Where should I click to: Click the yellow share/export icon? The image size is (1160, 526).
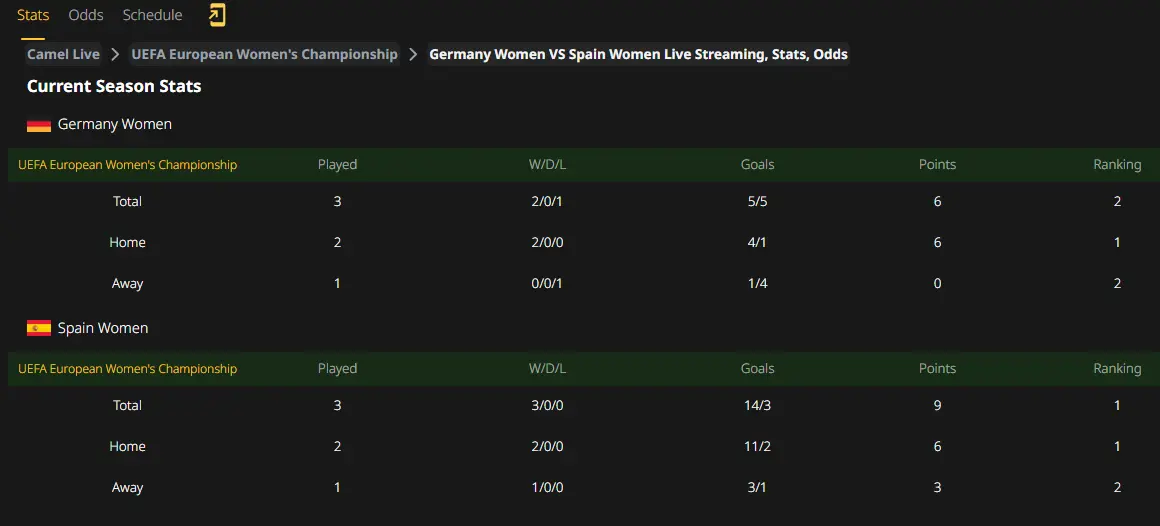217,16
